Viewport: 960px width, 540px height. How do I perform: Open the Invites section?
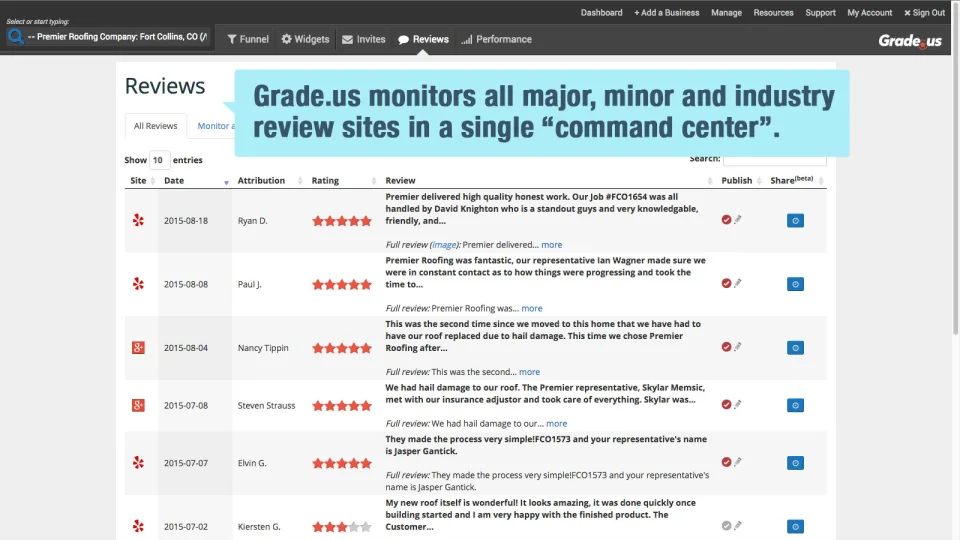364,39
